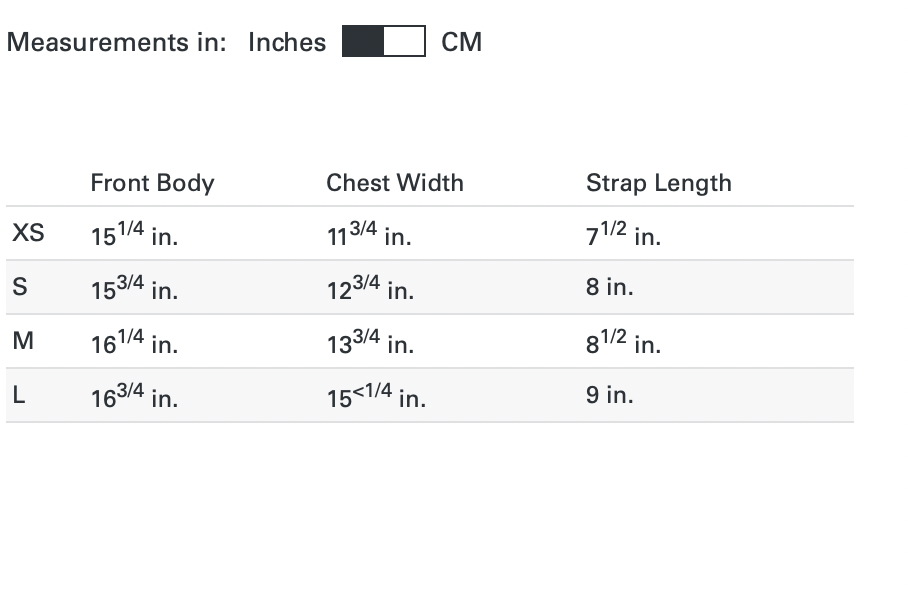Select the Inches unit label
908x608 pixels.
coord(287,42)
